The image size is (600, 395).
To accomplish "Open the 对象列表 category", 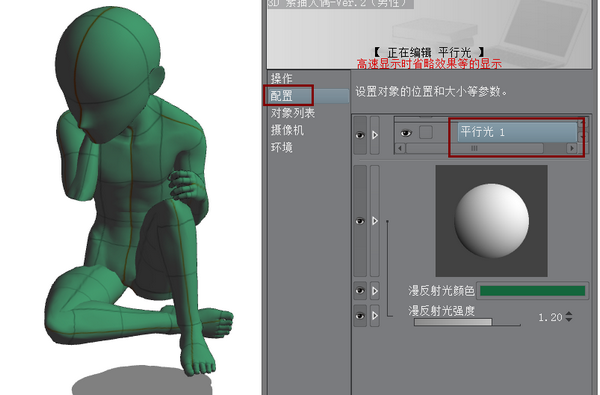I will [x=293, y=113].
